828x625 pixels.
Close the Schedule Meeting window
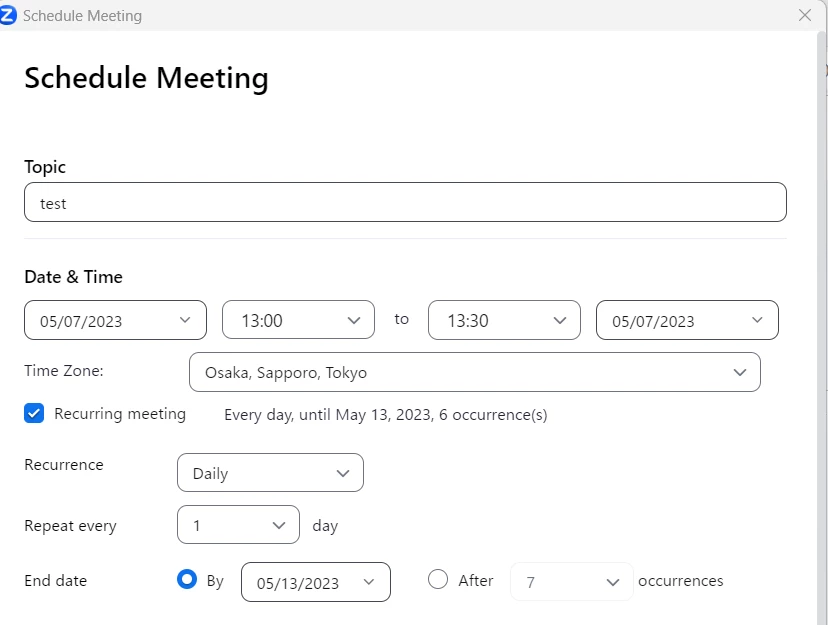tap(805, 15)
